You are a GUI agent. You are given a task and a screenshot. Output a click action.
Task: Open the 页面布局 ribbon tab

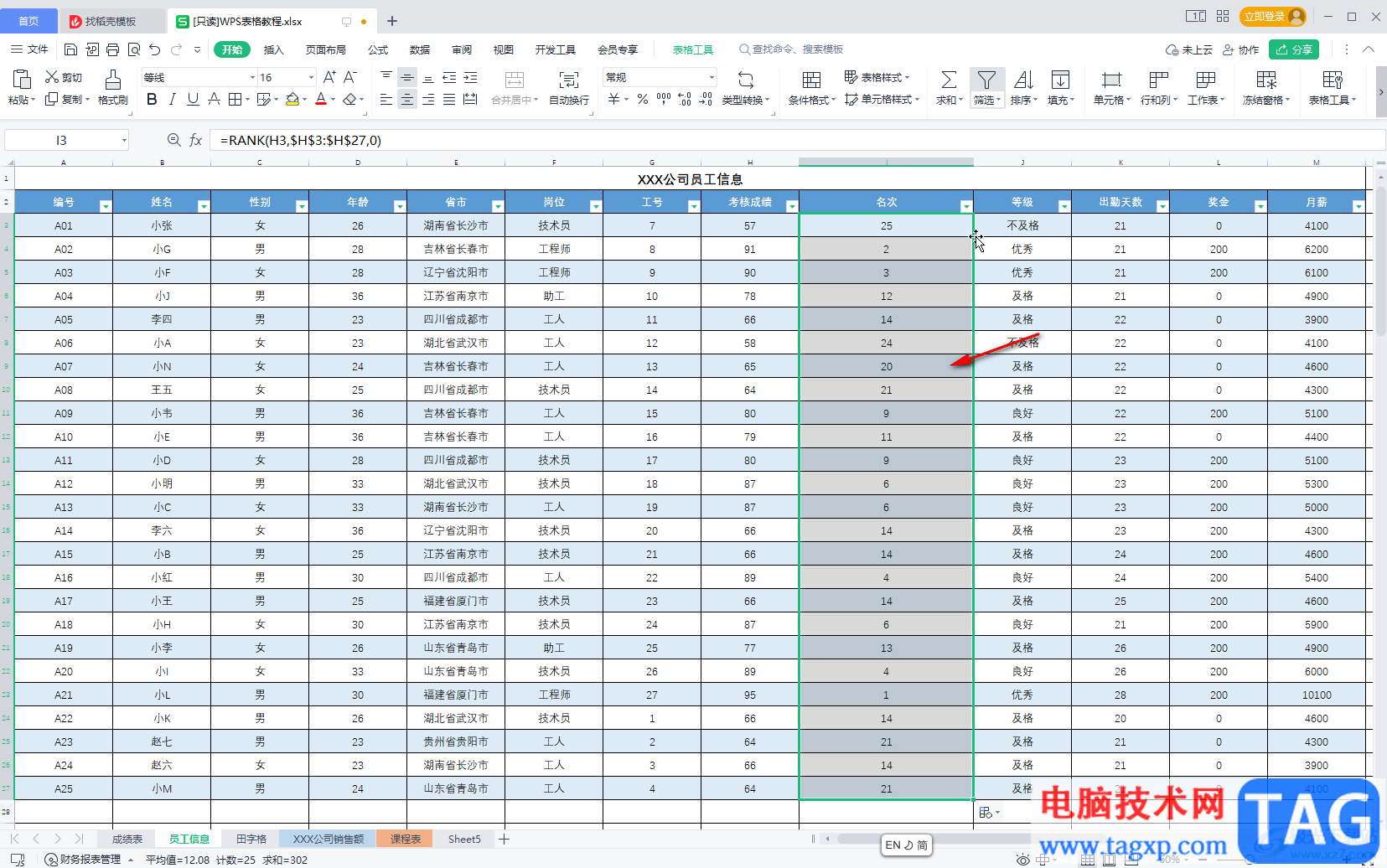tap(326, 49)
